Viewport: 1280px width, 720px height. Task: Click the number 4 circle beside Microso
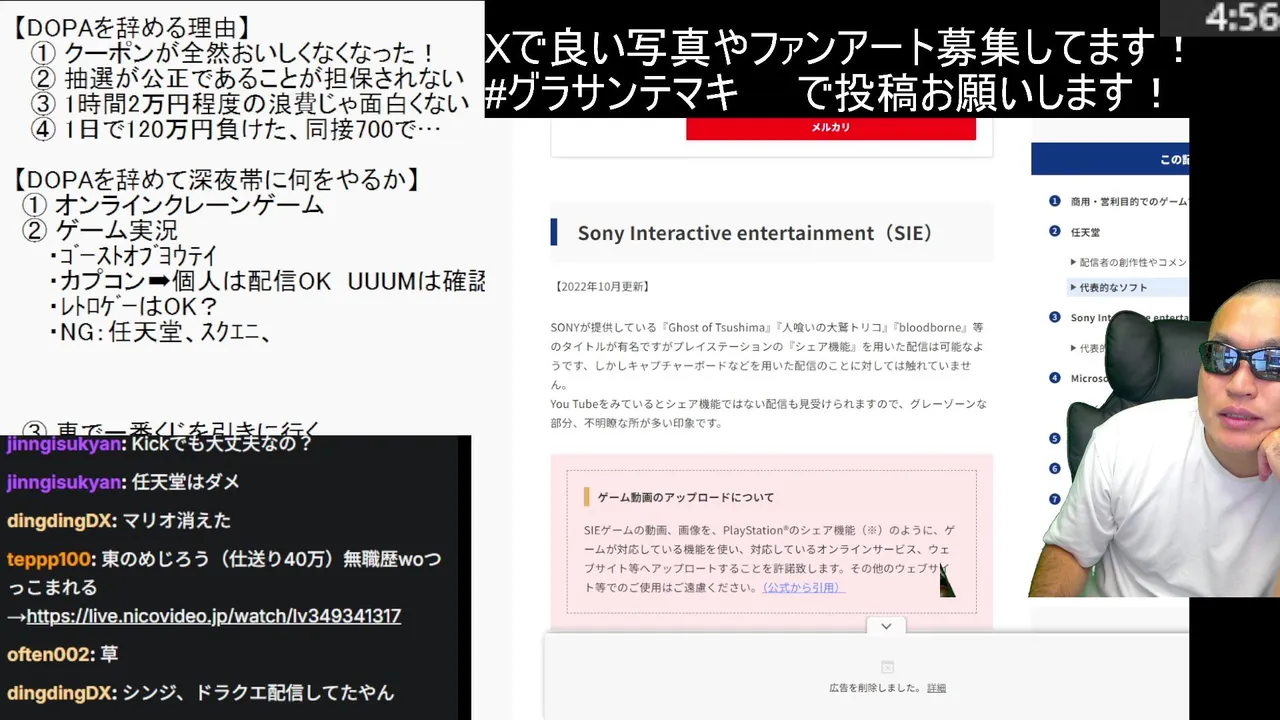click(x=1054, y=377)
